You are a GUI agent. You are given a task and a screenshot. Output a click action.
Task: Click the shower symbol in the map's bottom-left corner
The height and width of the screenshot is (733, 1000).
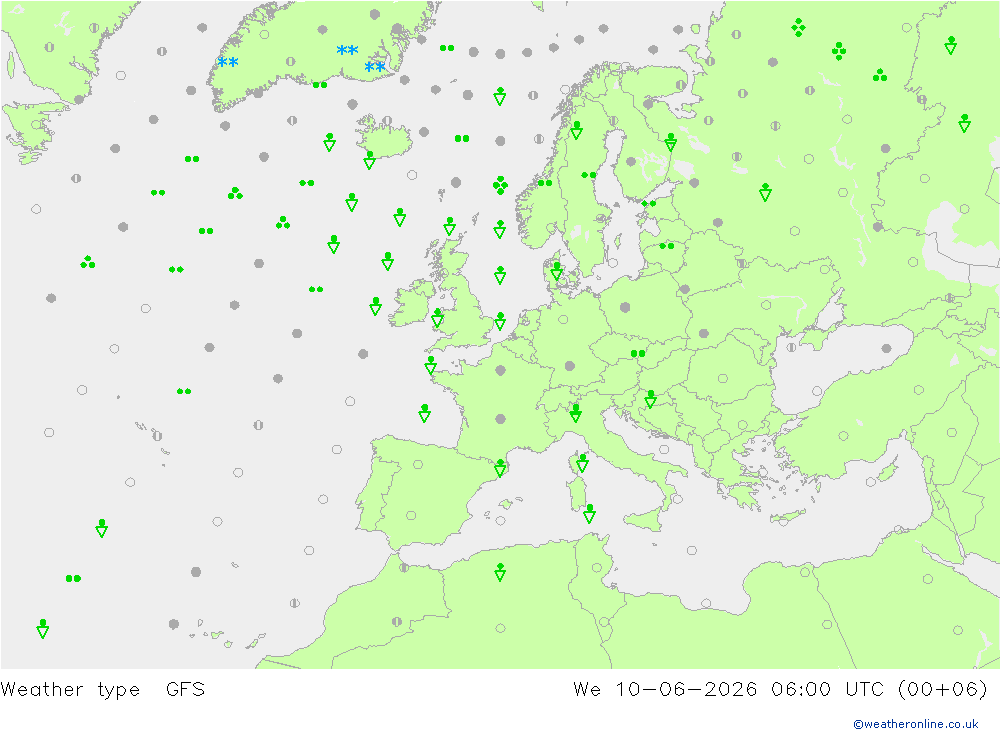(x=43, y=628)
